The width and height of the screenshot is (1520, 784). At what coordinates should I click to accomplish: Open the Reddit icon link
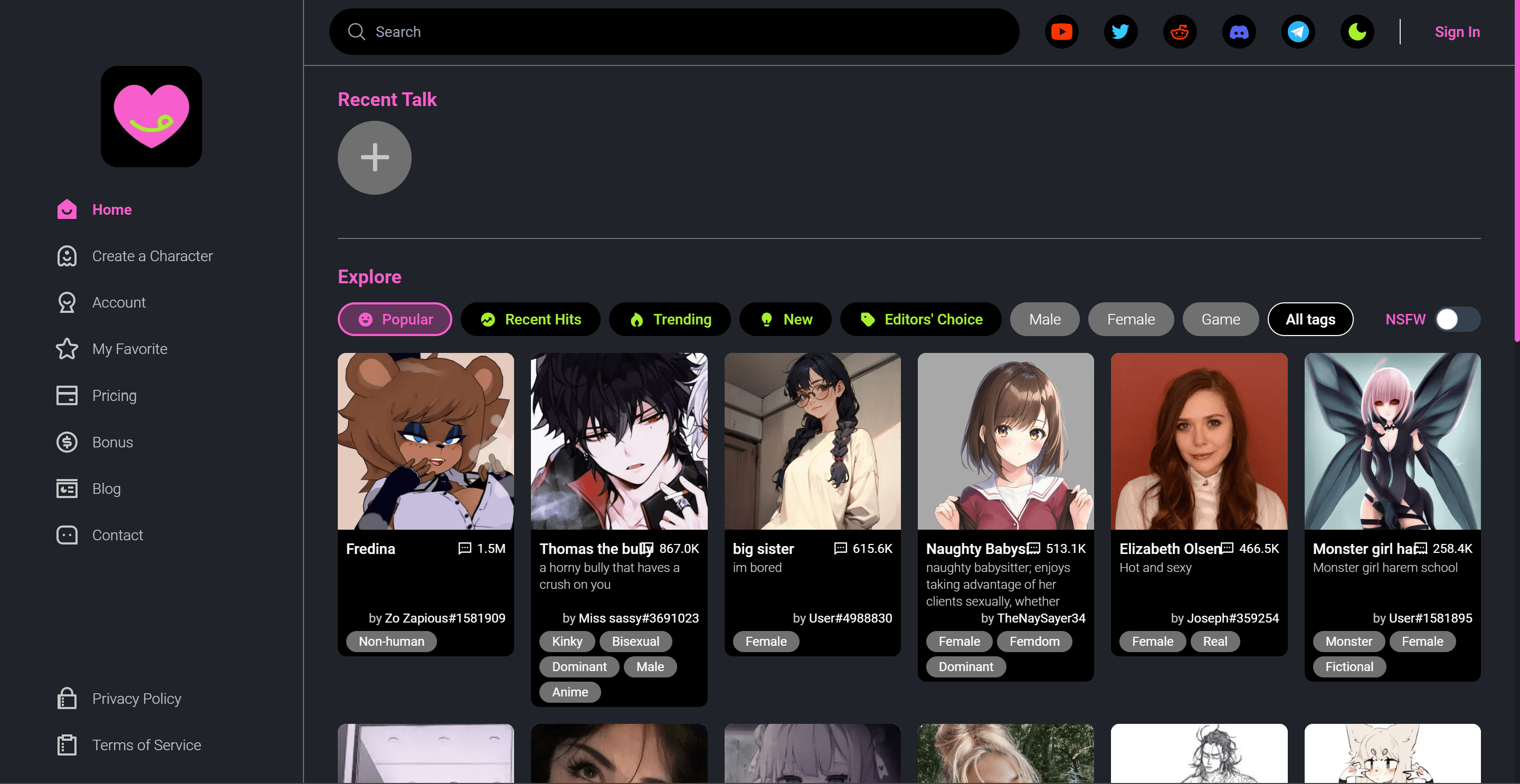pyautogui.click(x=1179, y=32)
